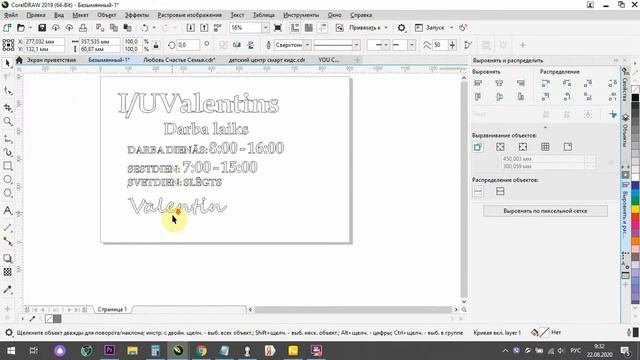
Task: Toggle distribute to selection extent
Action: click(478, 191)
